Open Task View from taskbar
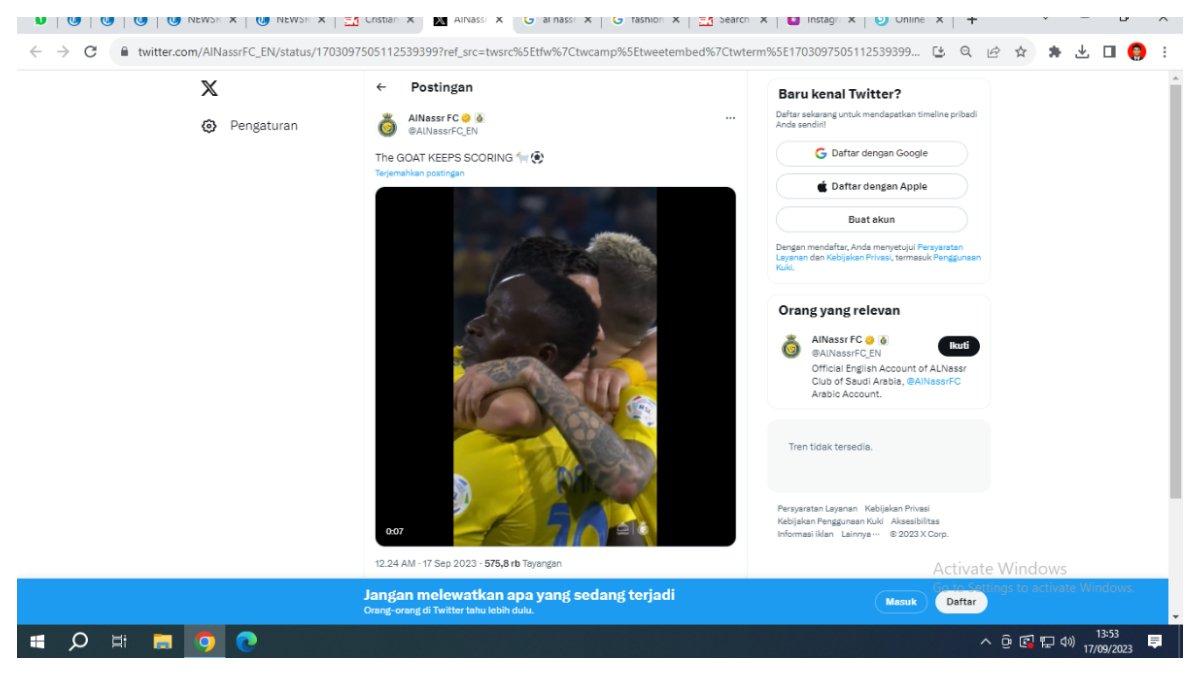Image resolution: width=1200 pixels, height=675 pixels. 119,642
